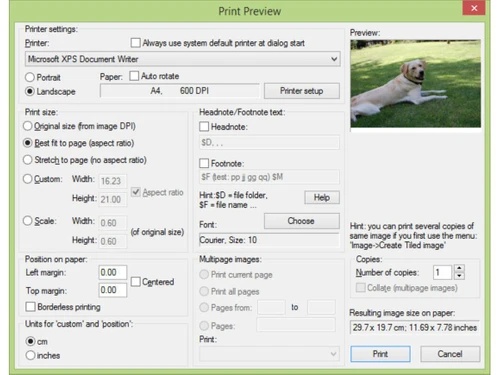Click the Scale Height field
500x375 pixels.
[113, 241]
